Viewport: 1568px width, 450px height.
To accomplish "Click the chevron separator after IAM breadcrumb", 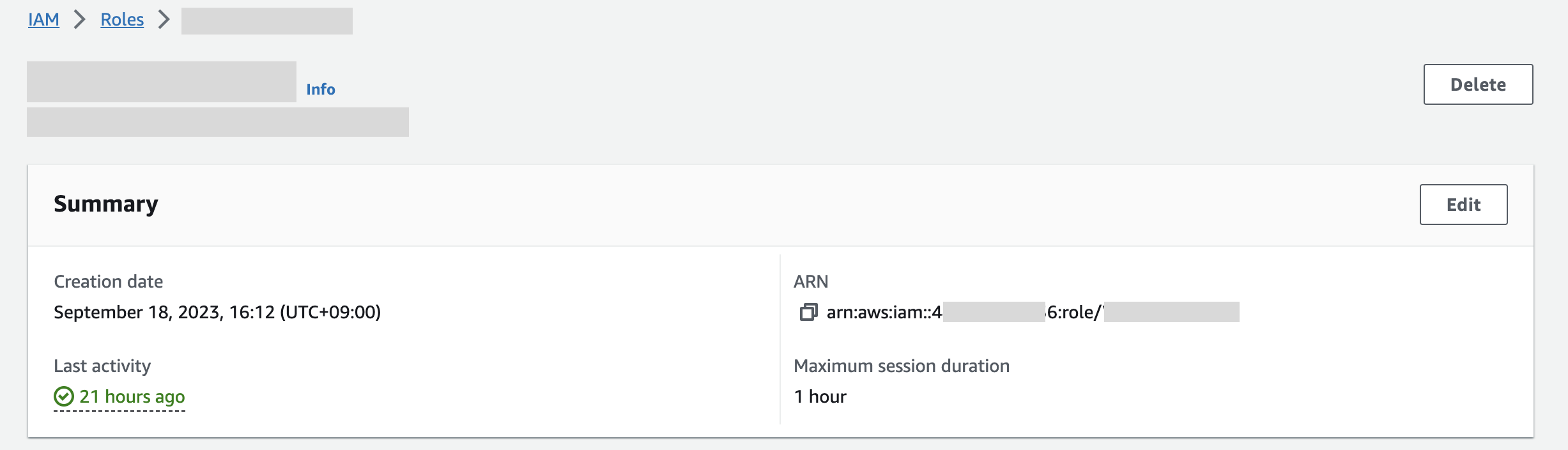I will coord(80,20).
